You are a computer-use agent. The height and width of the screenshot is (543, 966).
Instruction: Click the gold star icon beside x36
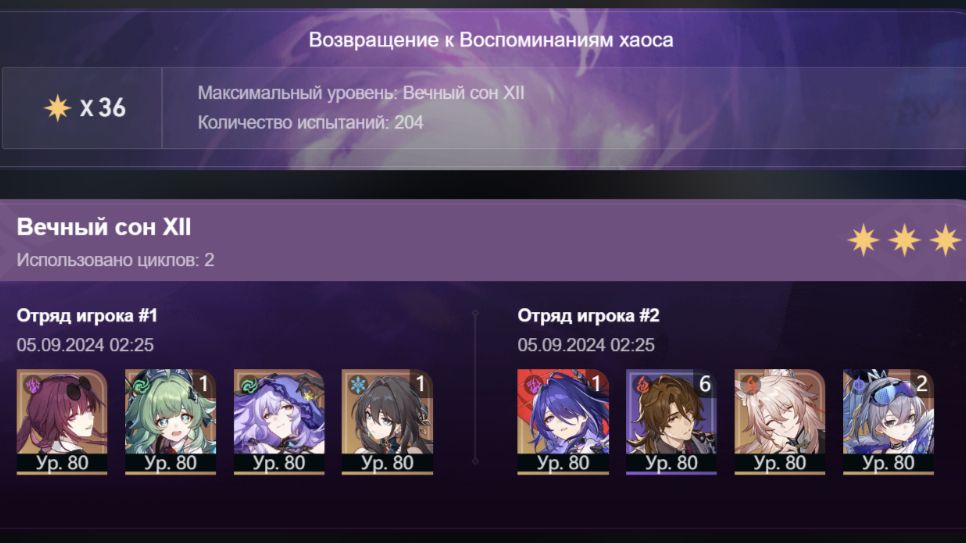click(57, 108)
